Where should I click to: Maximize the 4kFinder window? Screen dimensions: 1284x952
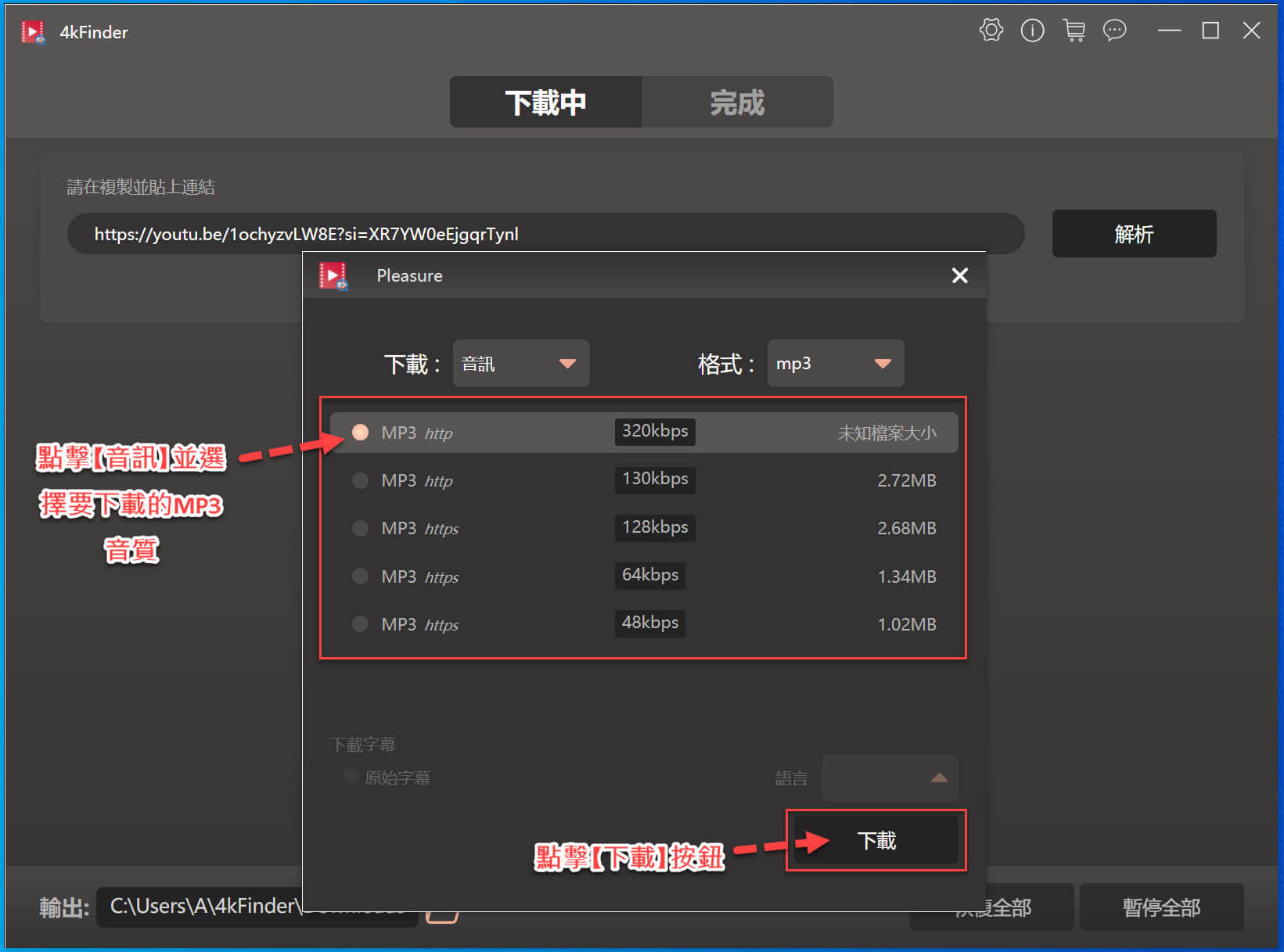[1210, 31]
